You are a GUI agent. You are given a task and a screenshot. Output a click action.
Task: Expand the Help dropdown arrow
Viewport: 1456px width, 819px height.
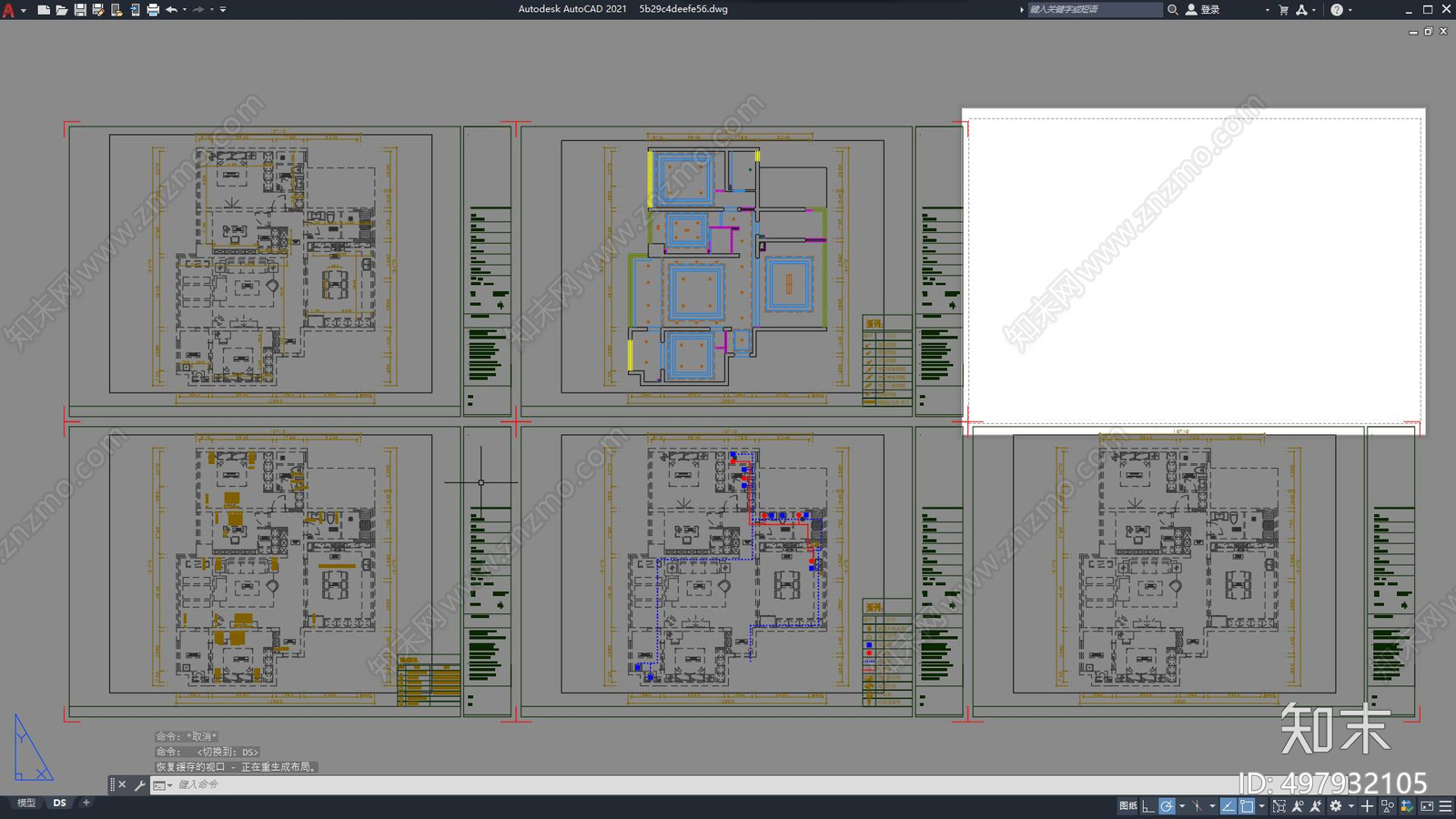(1350, 10)
